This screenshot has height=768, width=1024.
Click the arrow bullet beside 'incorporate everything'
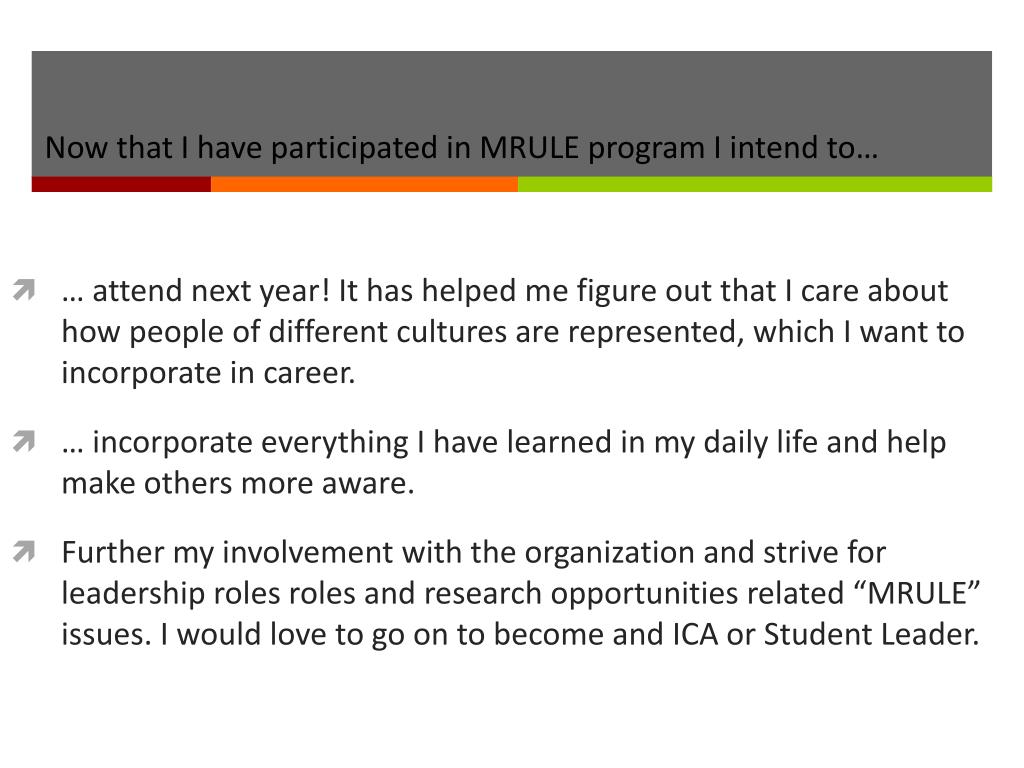pos(24,441)
